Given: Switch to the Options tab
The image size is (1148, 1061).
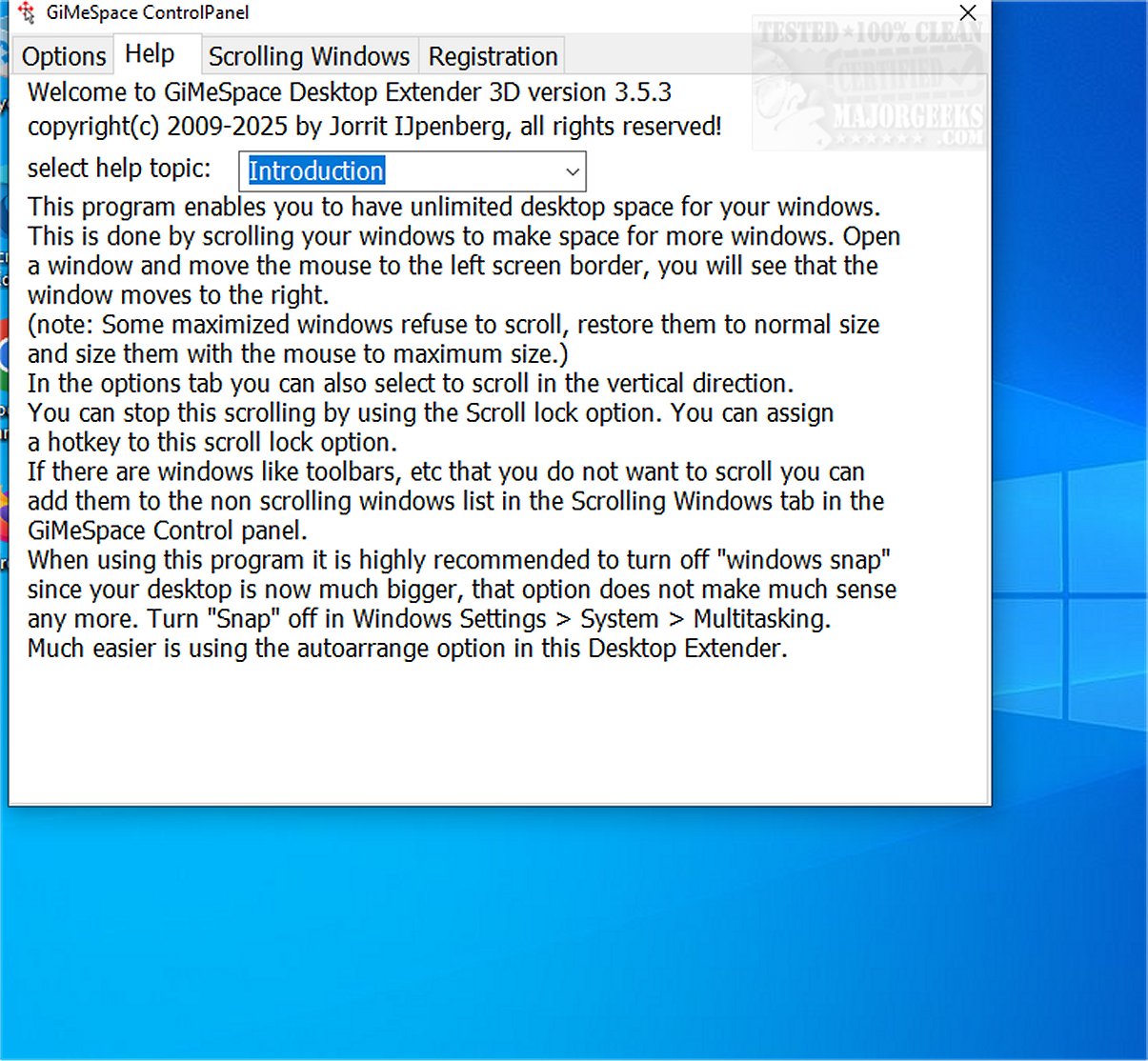Looking at the screenshot, I should point(64,56).
